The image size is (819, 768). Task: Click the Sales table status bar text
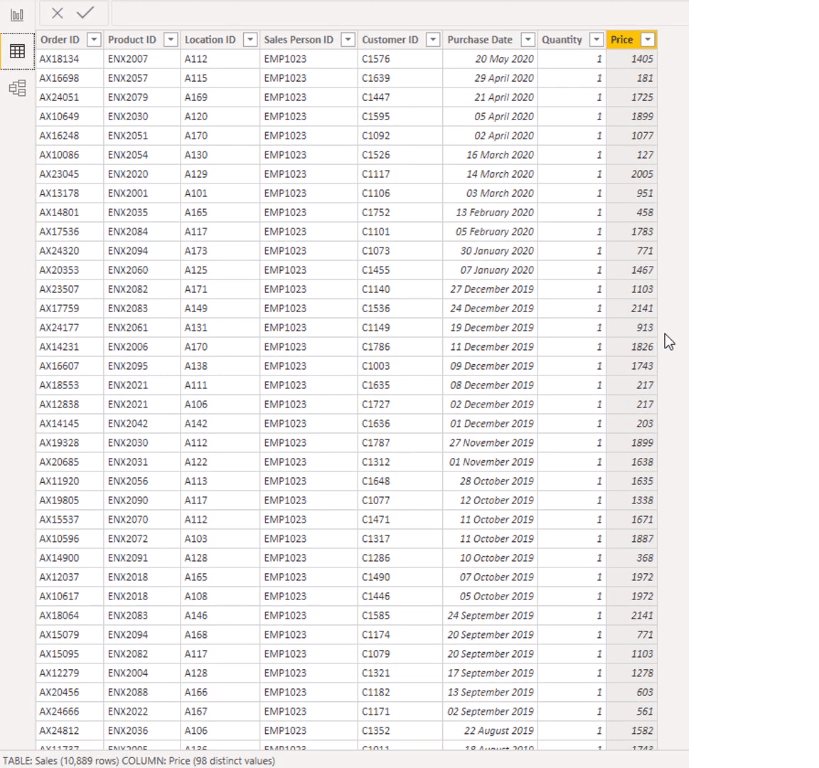(x=139, y=761)
